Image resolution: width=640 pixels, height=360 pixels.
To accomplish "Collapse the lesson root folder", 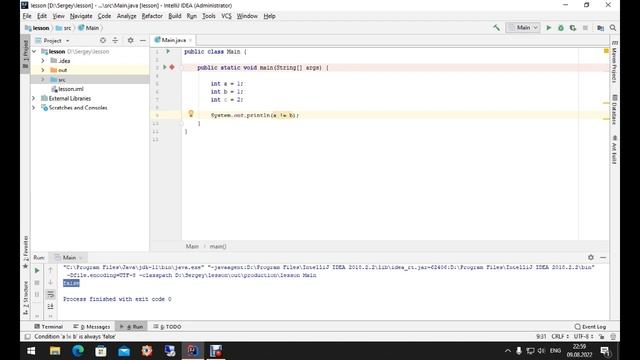I will coord(34,51).
